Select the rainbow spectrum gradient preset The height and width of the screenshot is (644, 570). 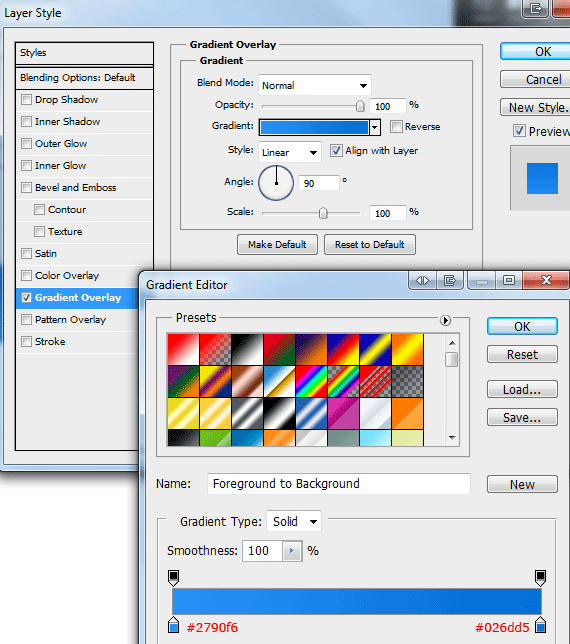311,381
